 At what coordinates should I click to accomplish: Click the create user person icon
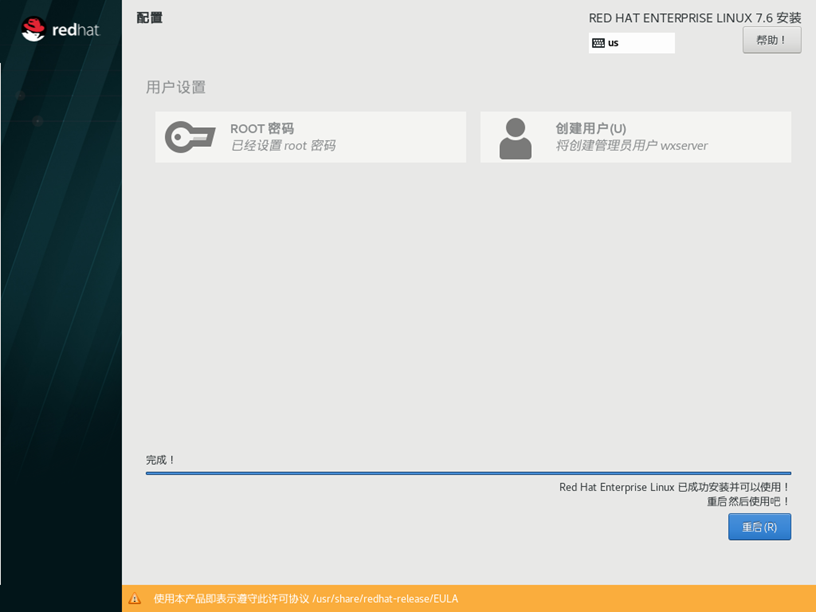515,138
